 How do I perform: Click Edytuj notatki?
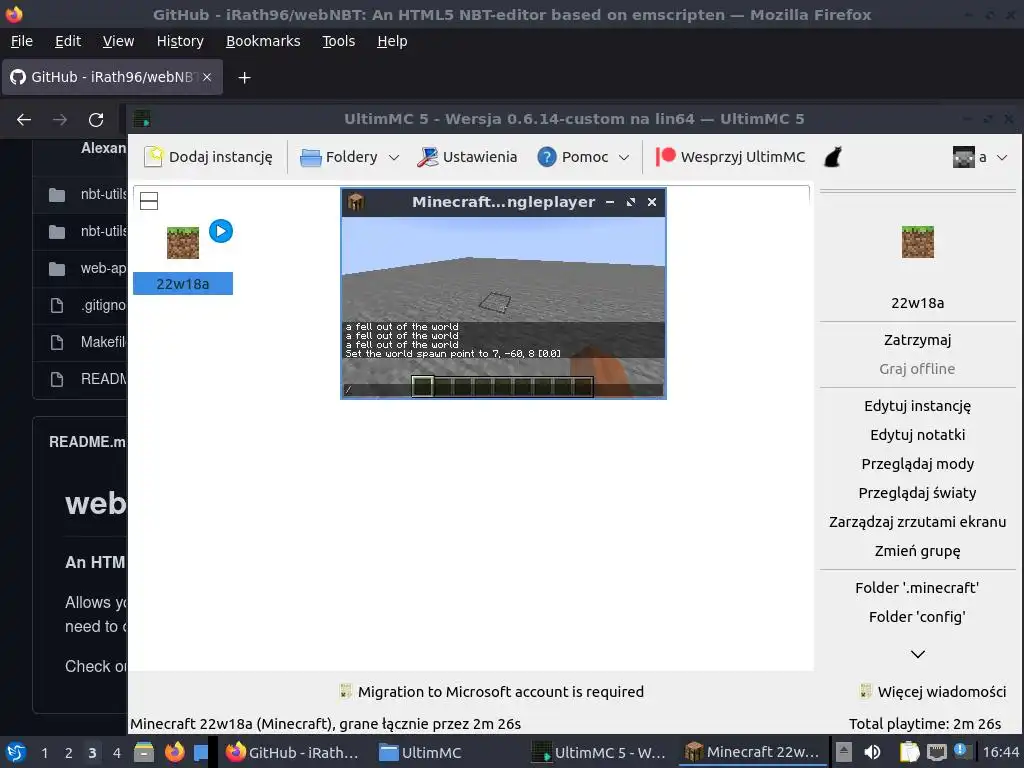pyautogui.click(x=918, y=435)
